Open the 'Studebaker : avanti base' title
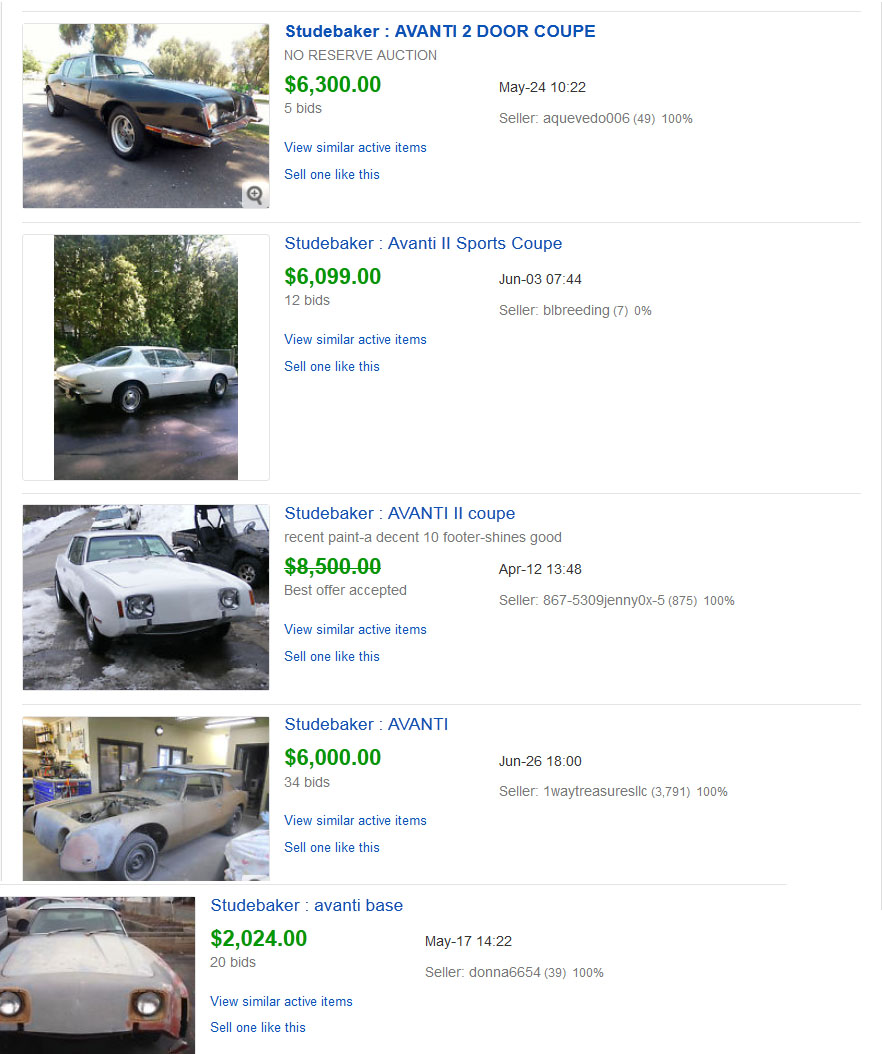 click(x=306, y=905)
